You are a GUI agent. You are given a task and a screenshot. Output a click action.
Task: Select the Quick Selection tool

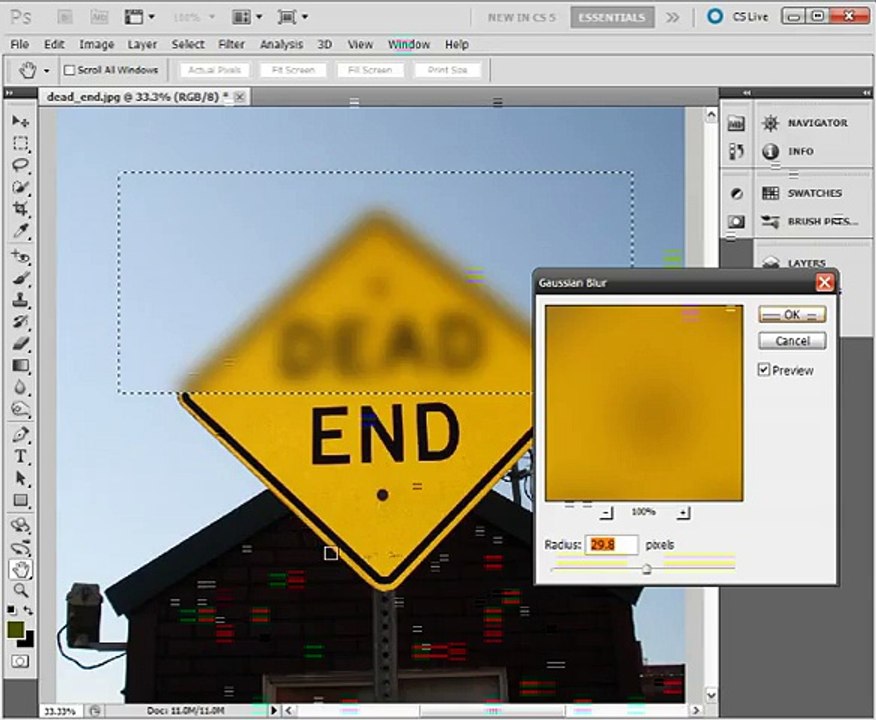click(21, 187)
